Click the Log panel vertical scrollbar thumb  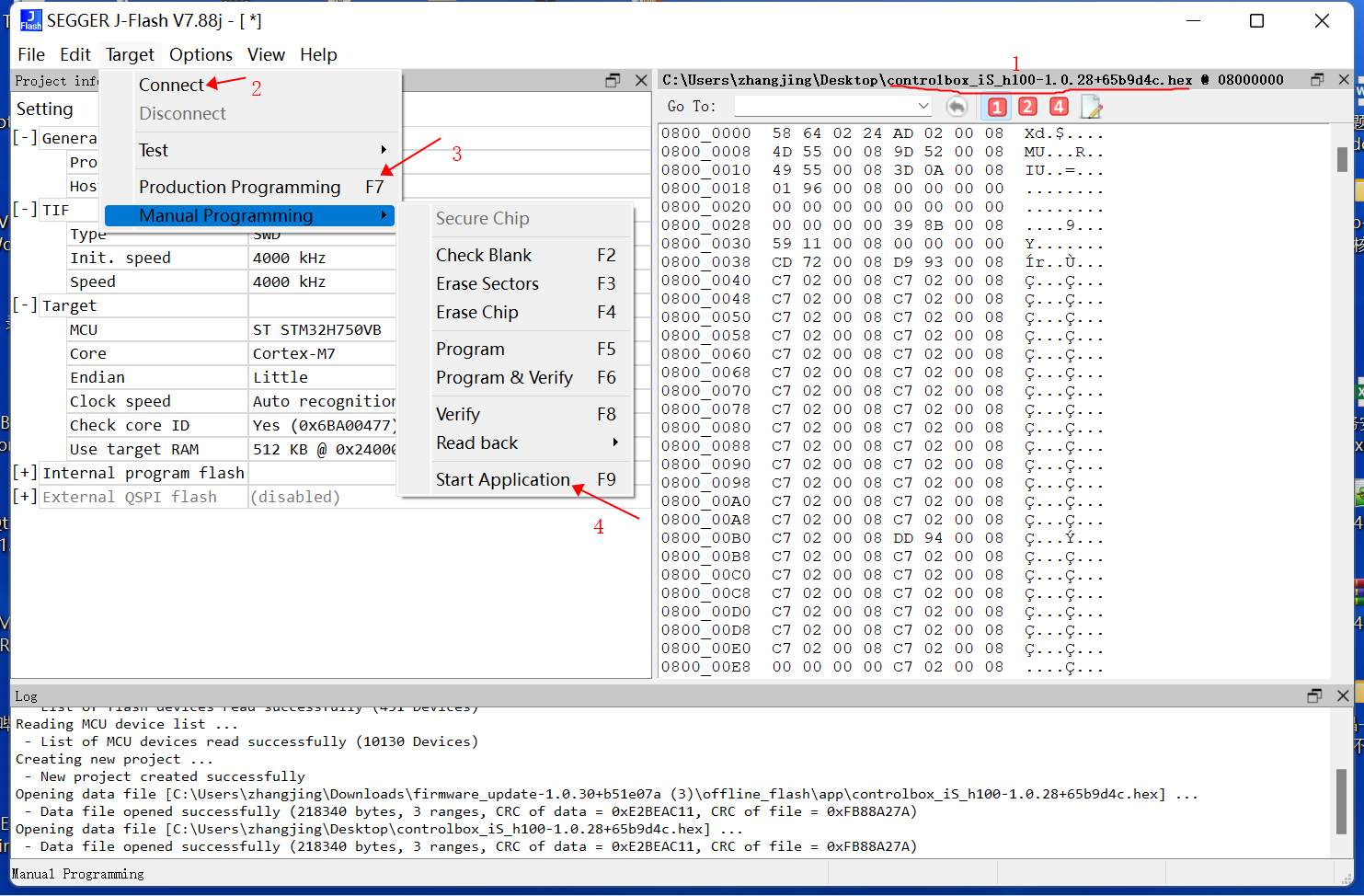click(1342, 800)
